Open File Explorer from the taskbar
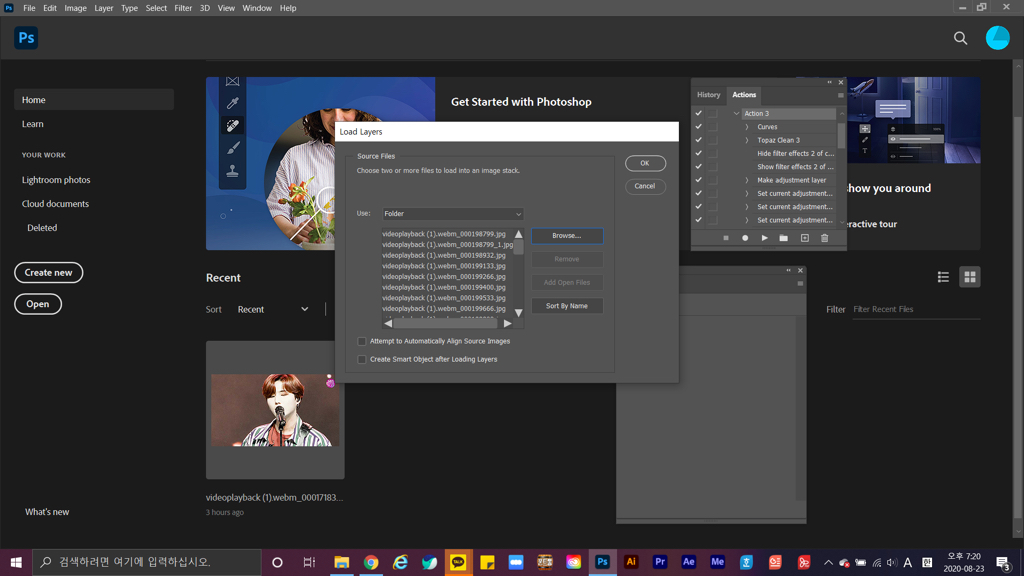The image size is (1024, 576). 342,562
